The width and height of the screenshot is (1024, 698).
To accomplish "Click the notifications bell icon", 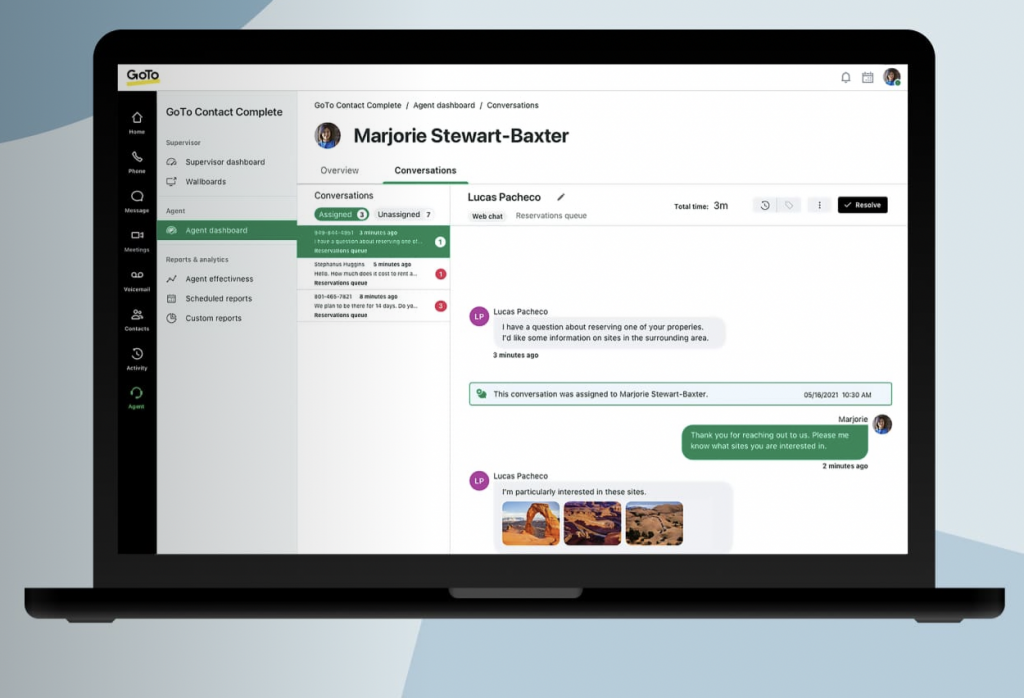I will (x=845, y=77).
